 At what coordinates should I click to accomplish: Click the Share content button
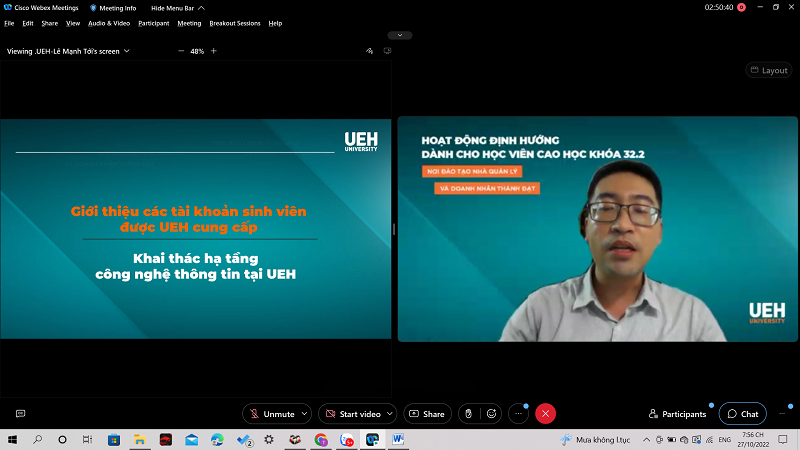(x=428, y=414)
